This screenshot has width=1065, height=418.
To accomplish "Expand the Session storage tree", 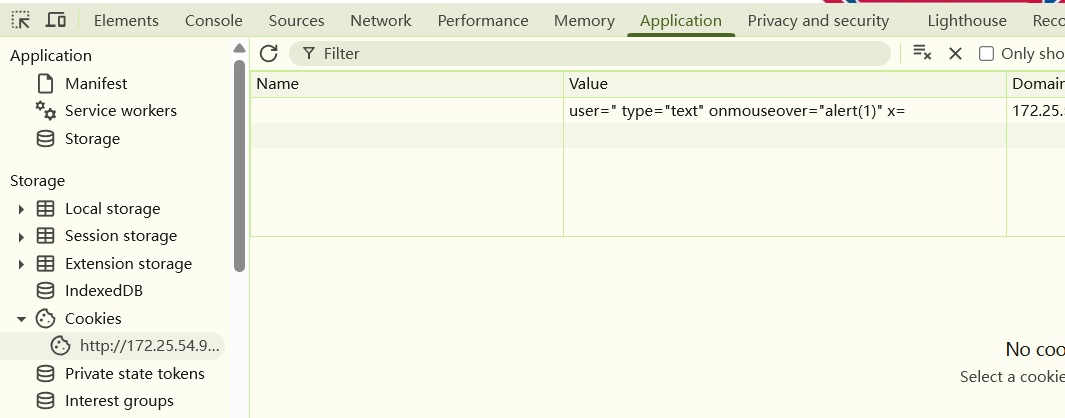I will pyautogui.click(x=21, y=236).
